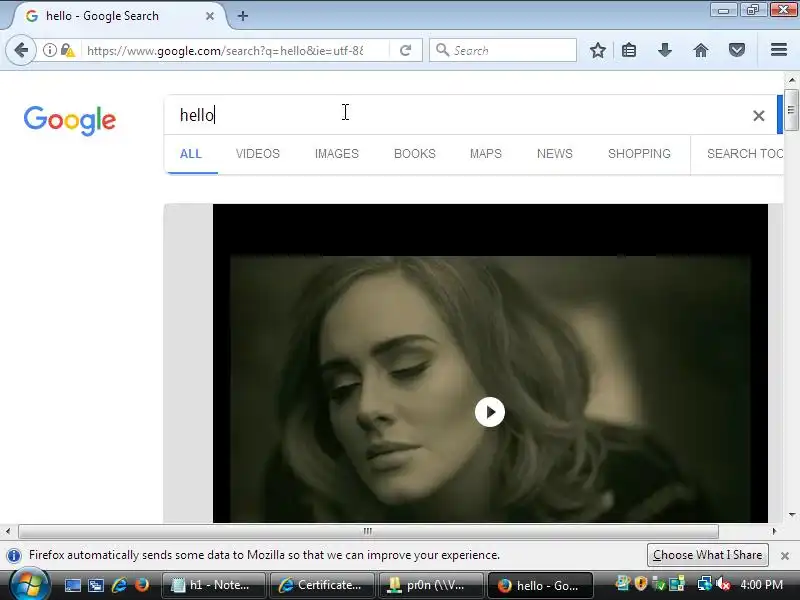800x600 pixels.
Task: Launch Firefox from quick launch bar
Action: [x=142, y=585]
